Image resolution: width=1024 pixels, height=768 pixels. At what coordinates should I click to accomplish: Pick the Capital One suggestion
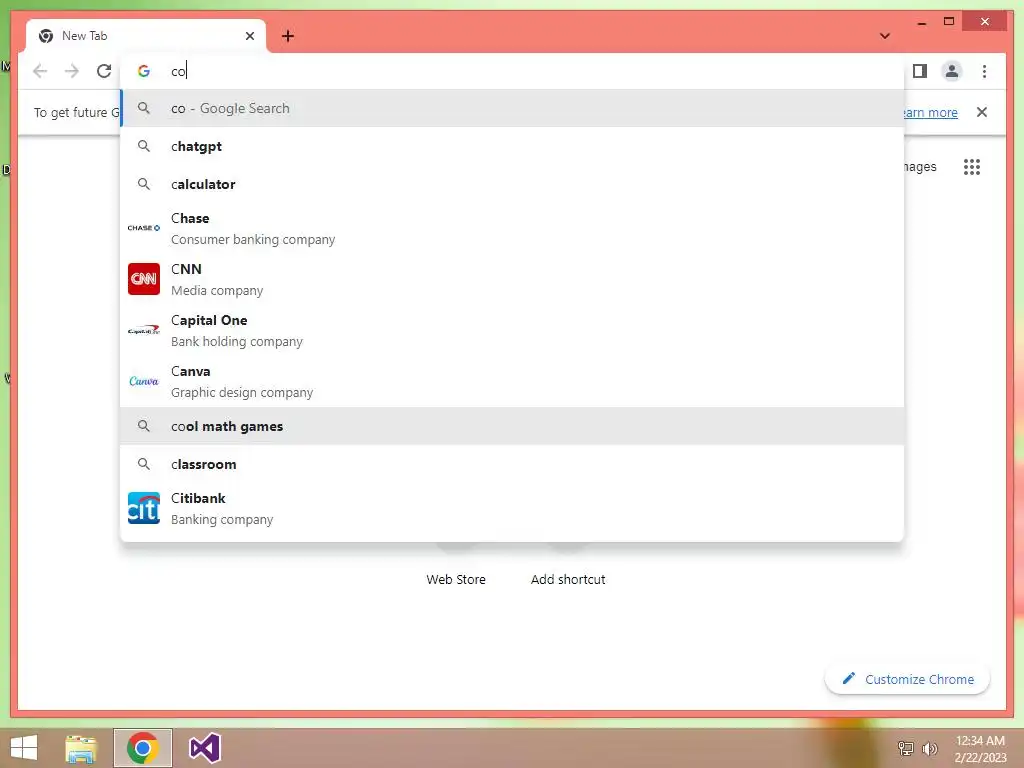point(512,330)
